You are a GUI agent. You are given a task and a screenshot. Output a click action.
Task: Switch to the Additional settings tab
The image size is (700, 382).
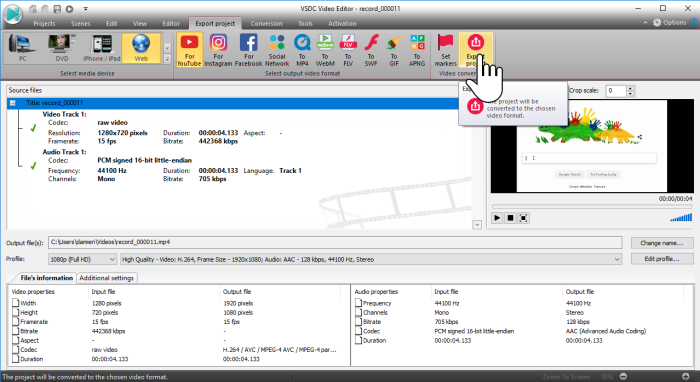[x=107, y=278]
